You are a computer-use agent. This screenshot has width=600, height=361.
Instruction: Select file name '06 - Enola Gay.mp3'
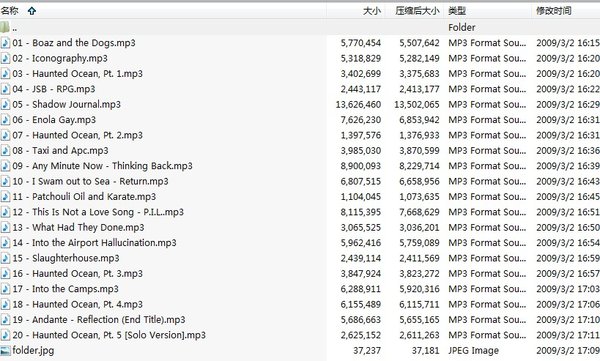point(54,120)
